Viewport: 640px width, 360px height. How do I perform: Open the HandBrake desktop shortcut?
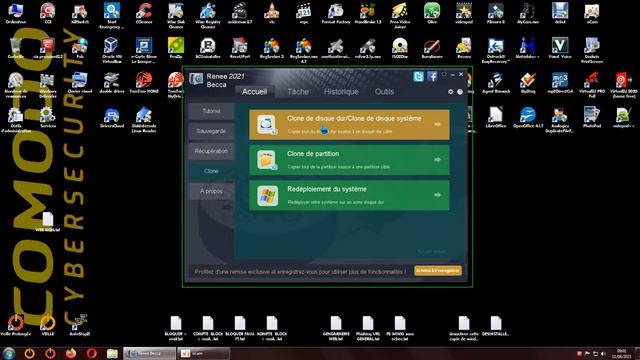point(368,13)
